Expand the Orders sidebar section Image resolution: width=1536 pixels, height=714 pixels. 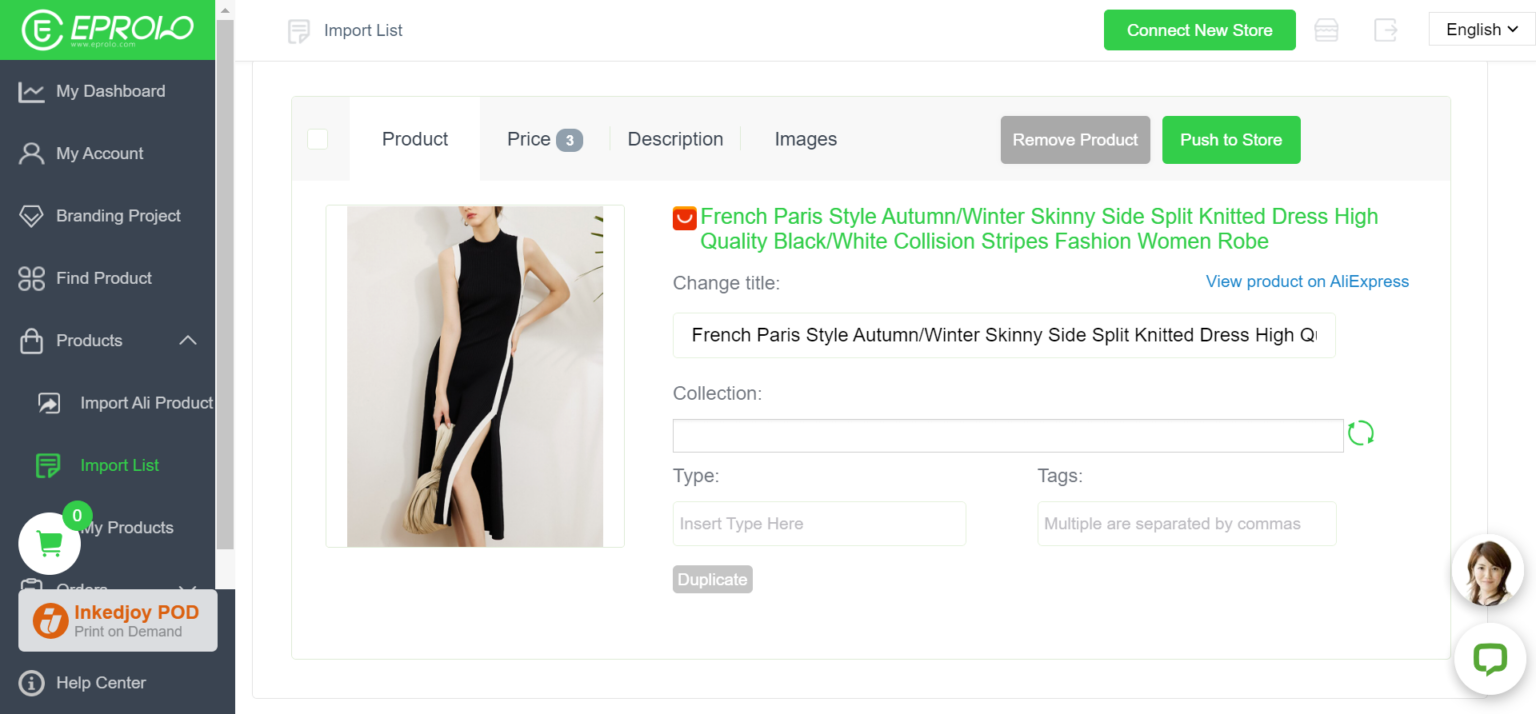click(x=188, y=590)
